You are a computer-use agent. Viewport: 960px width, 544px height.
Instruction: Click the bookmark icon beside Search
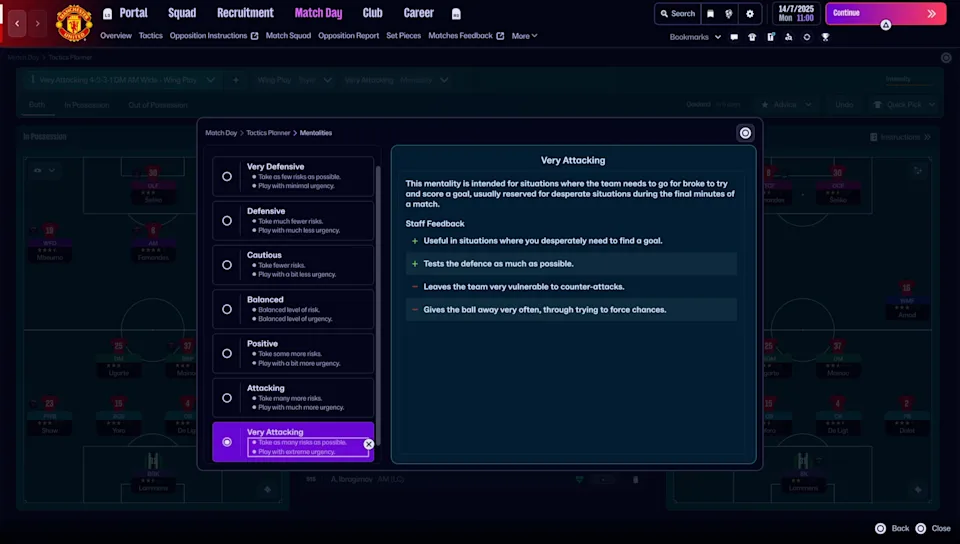pyautogui.click(x=711, y=14)
